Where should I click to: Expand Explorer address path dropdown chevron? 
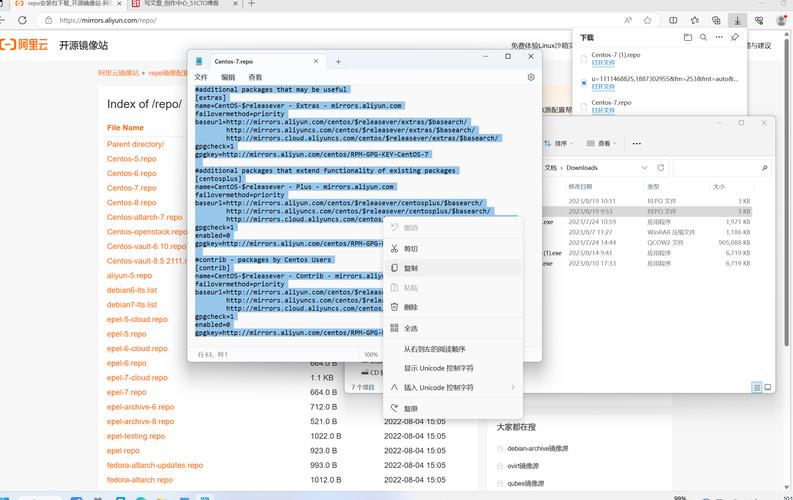tap(644, 168)
